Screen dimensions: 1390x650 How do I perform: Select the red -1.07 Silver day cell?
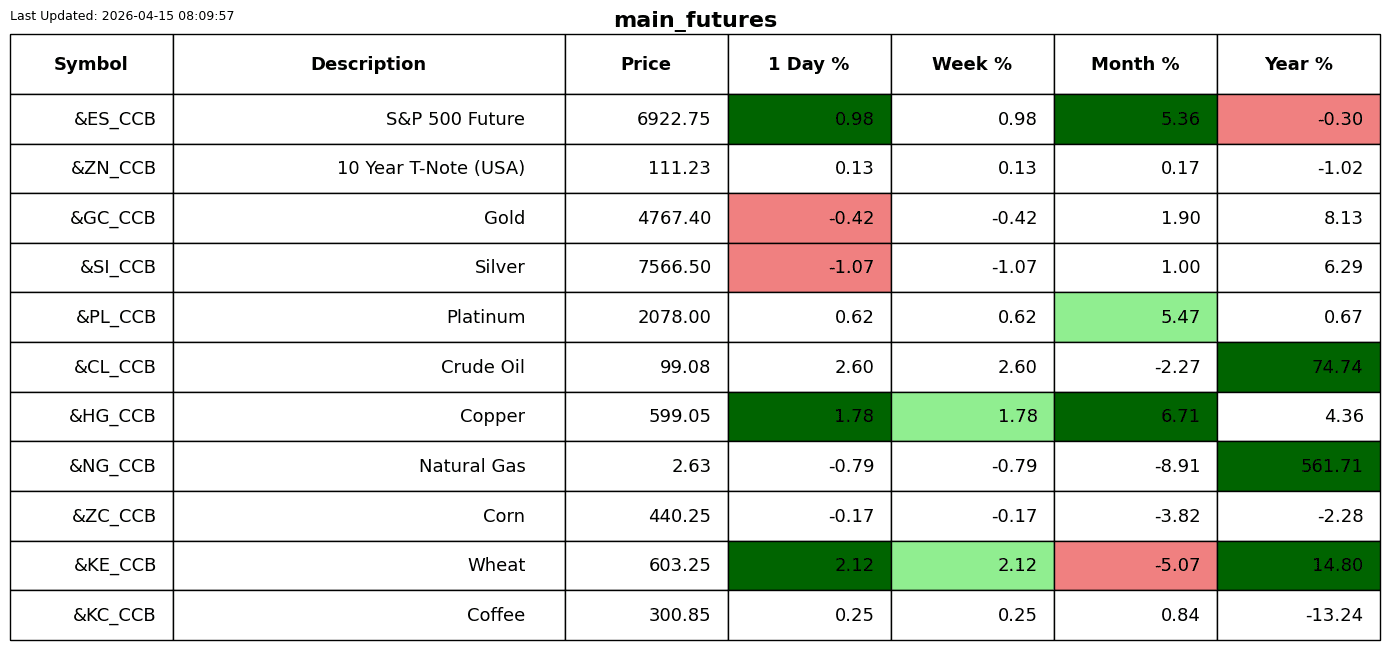[x=809, y=268]
